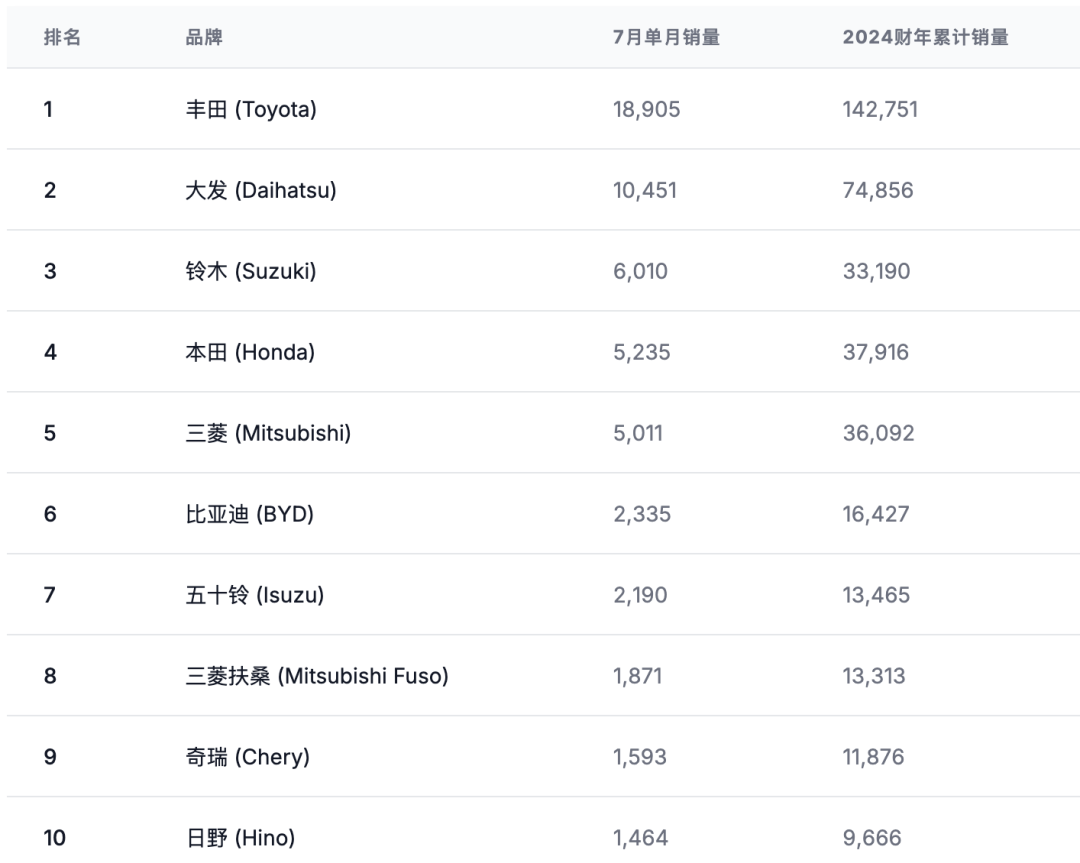Click the 7月单月销量 column header
1080x863 pixels.
[x=666, y=38]
